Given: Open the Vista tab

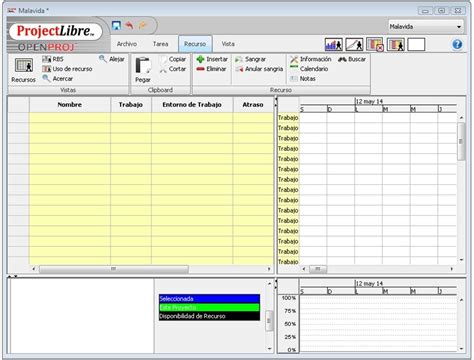Looking at the screenshot, I should click(x=228, y=44).
